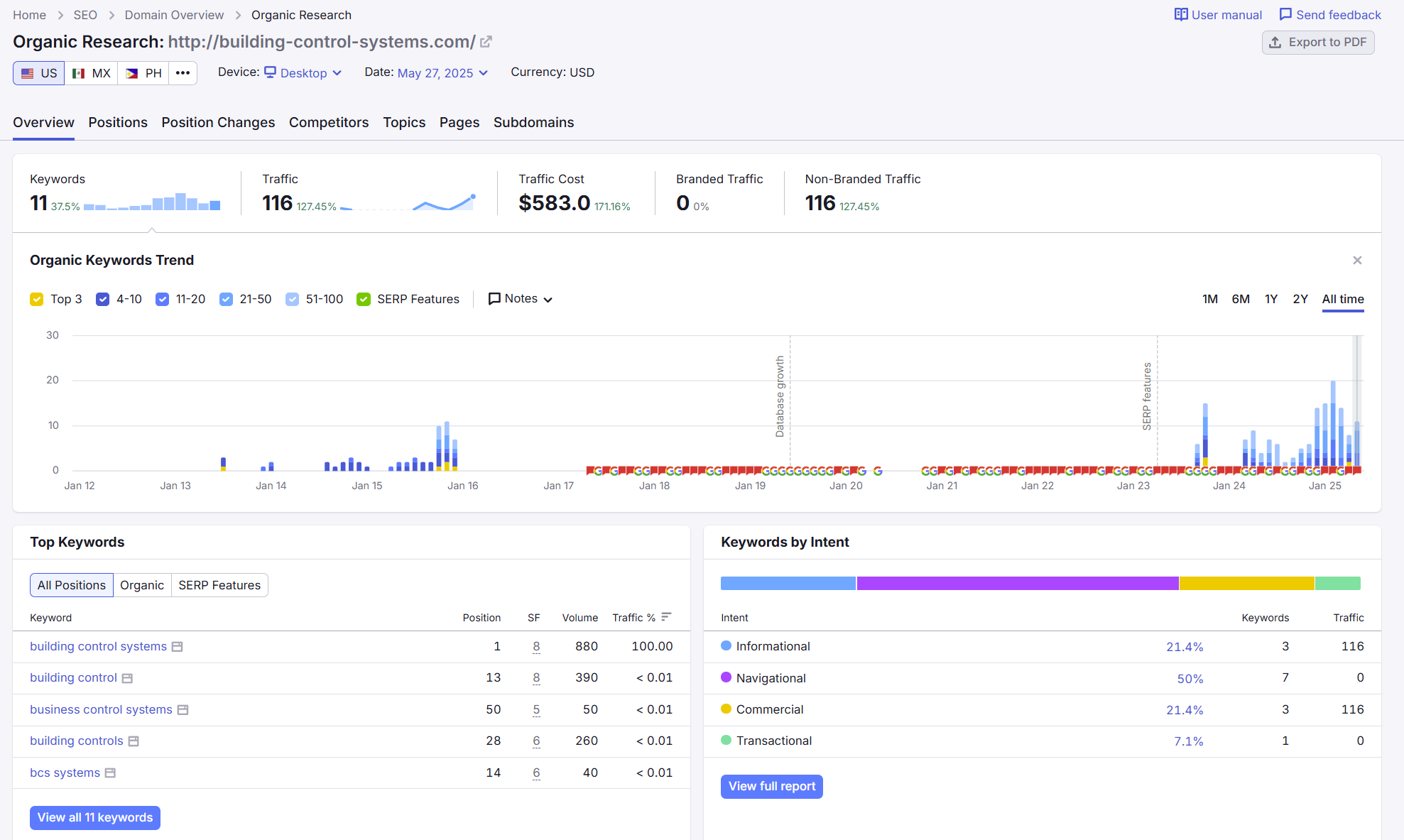Click the Send feedback speech icon
This screenshot has height=840, width=1404.
[x=1285, y=15]
